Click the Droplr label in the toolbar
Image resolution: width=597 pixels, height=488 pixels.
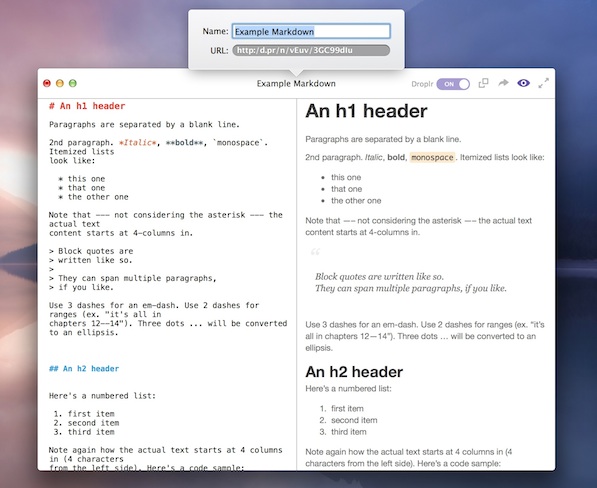click(x=422, y=84)
